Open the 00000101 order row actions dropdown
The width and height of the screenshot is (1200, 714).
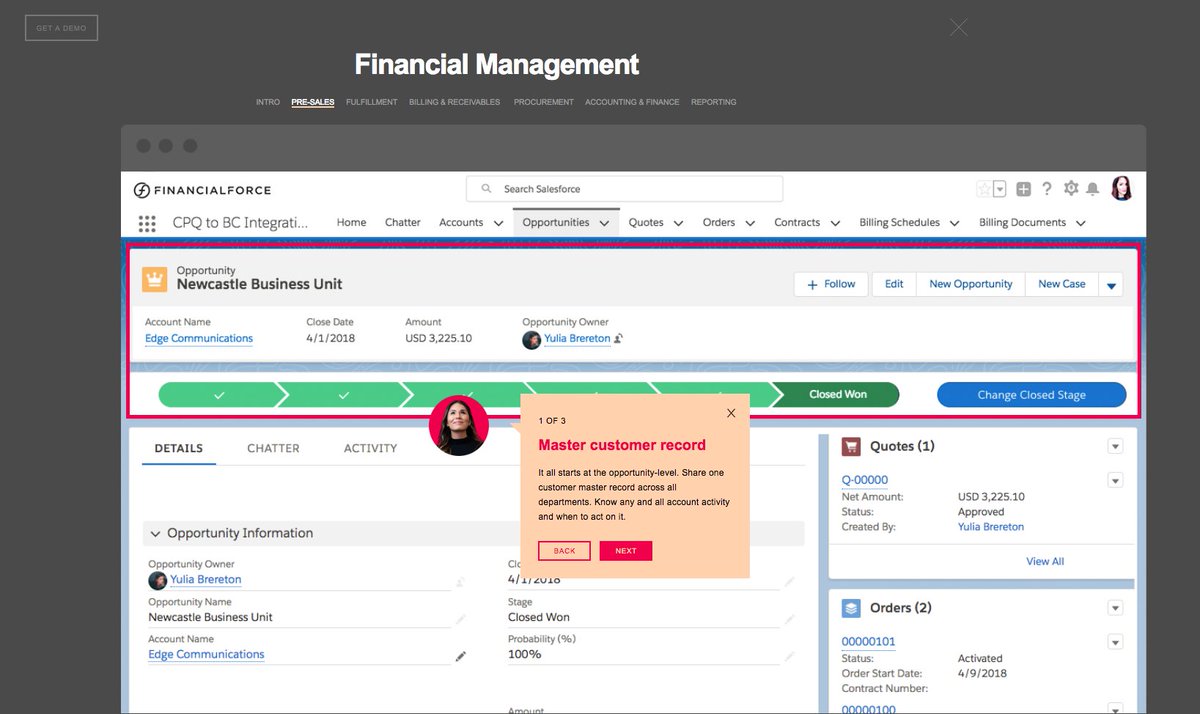click(1115, 642)
